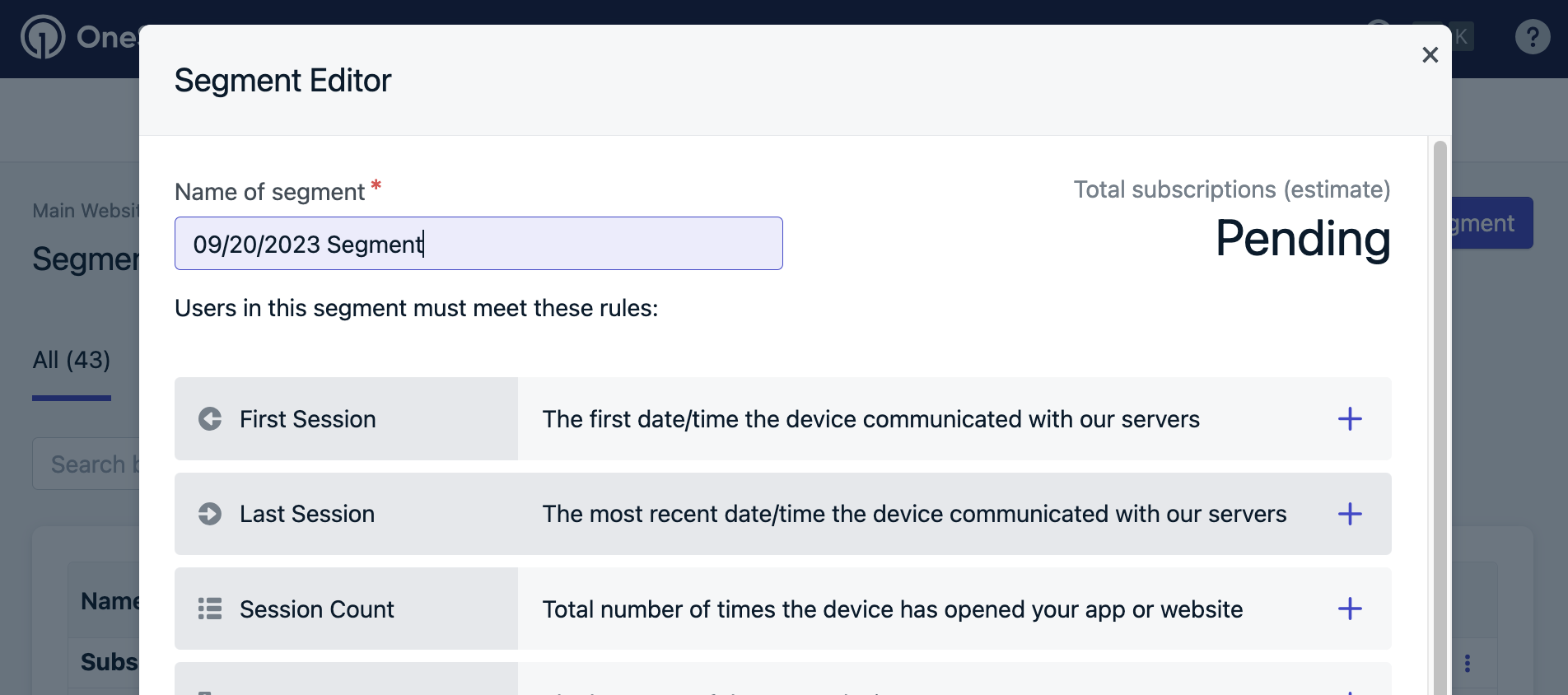Add the First Session rule with plus
This screenshot has height=695, width=1568.
(x=1350, y=419)
